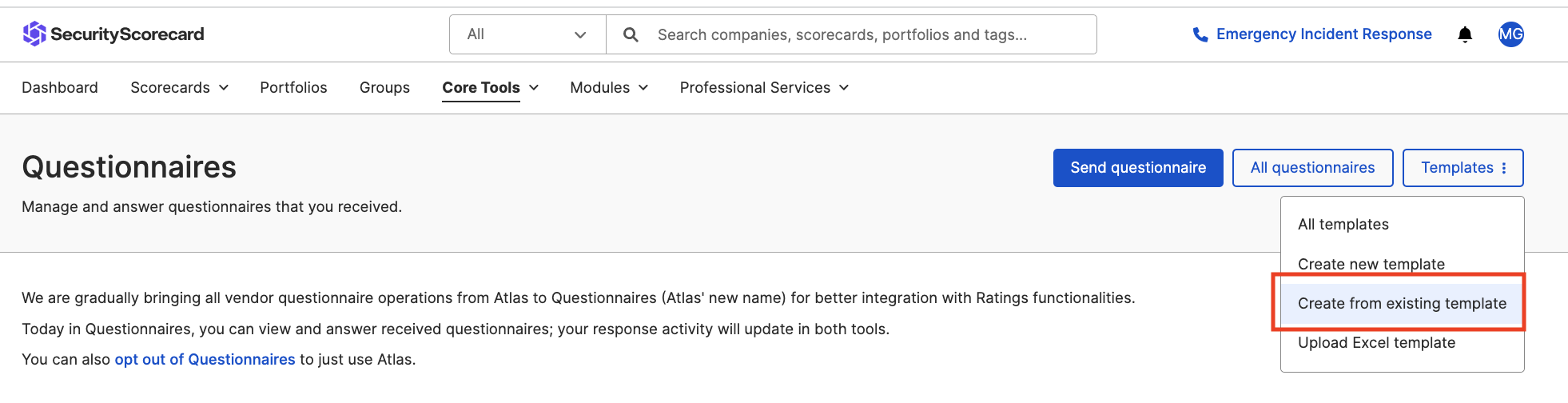Expand the Core Tools menu chevron

click(534, 87)
